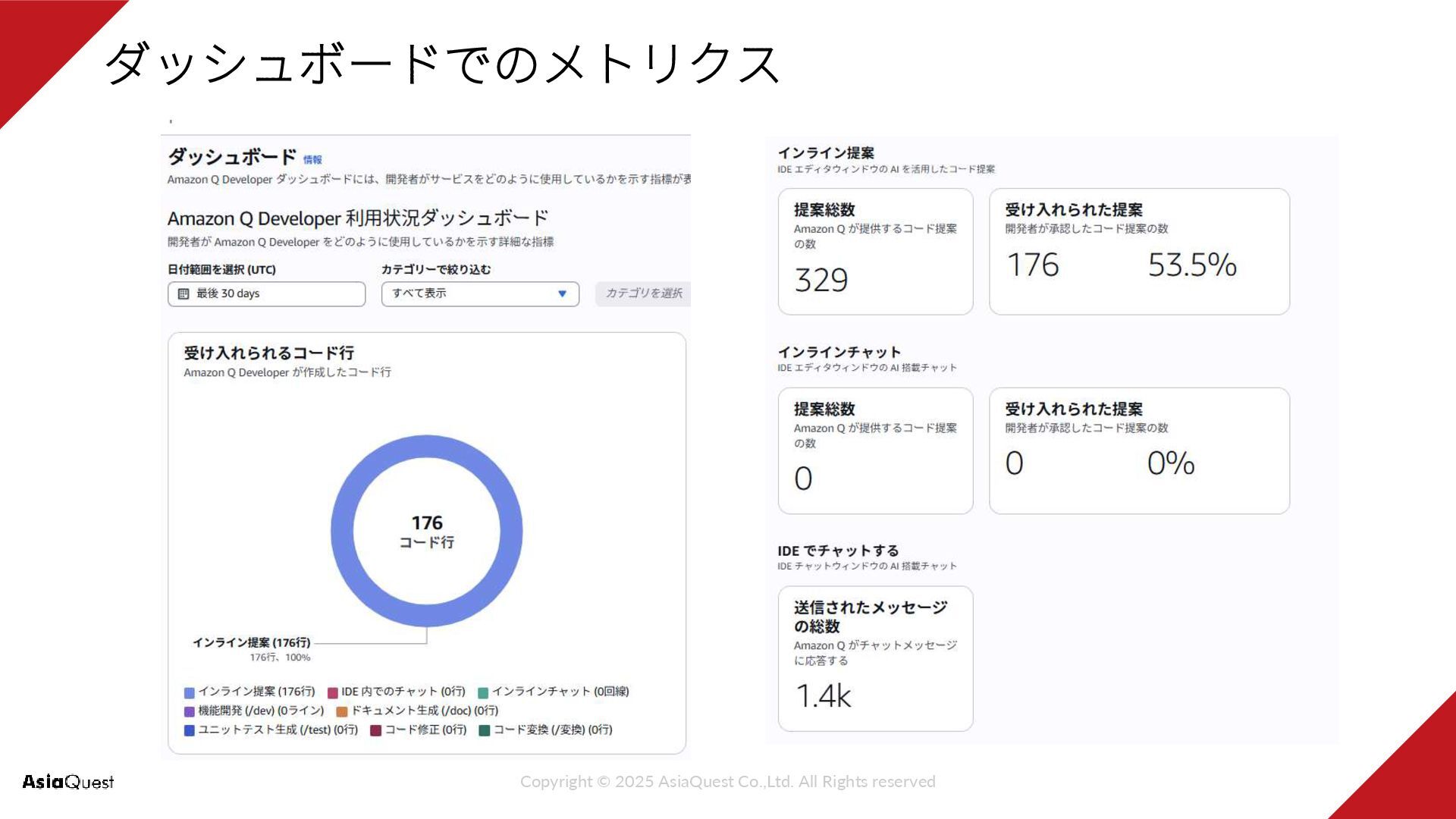The image size is (1456, 819).
Task: Click the 53.5% acceptance rate value
Action: point(1192,265)
